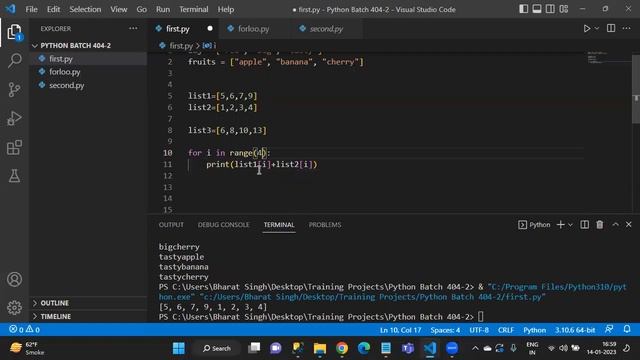Open the Manage gear settings
Viewport: 640px width, 360px height.
(x=14, y=307)
